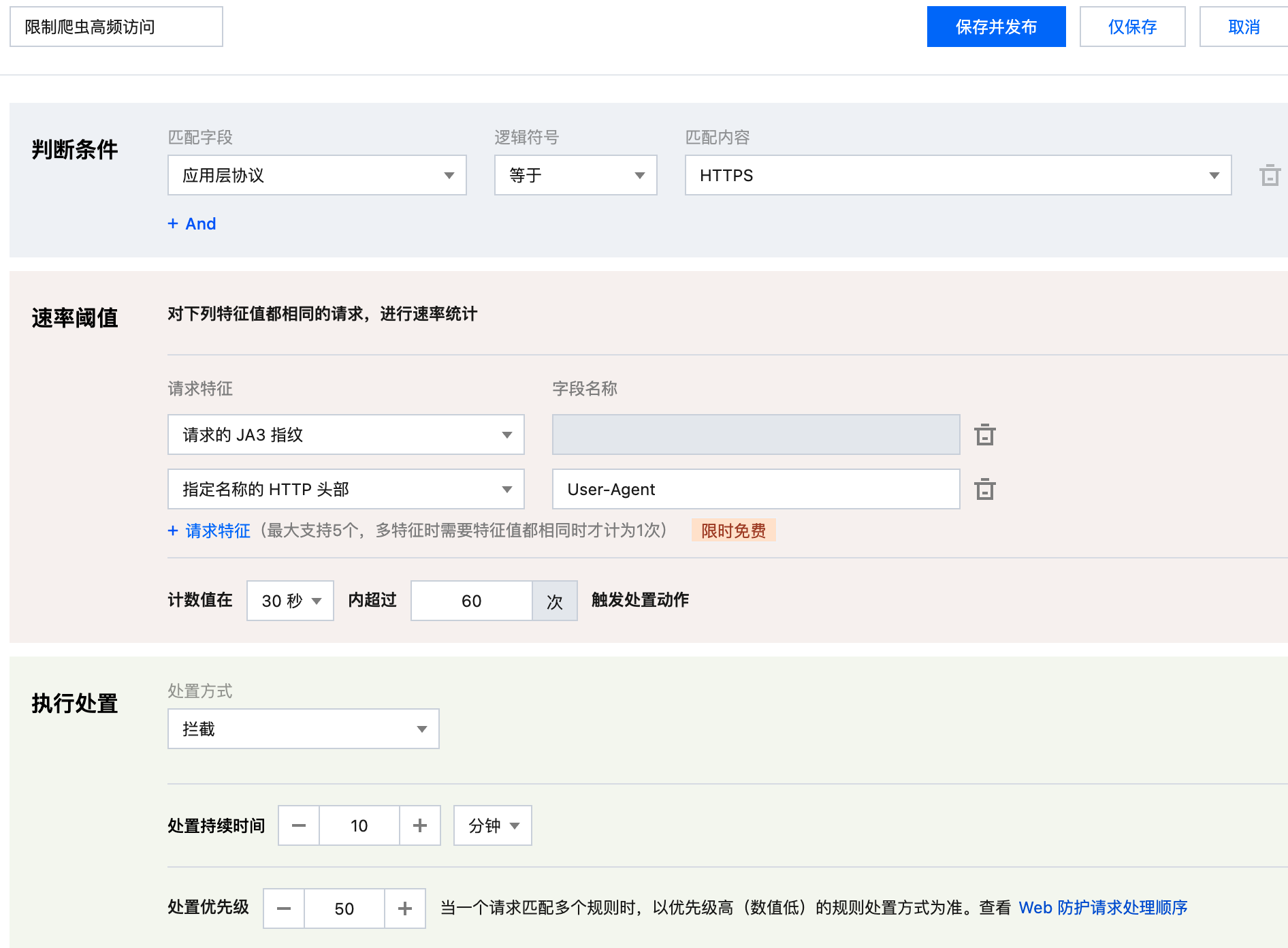Open the Web 防护请求处理顺序 link

click(1103, 908)
